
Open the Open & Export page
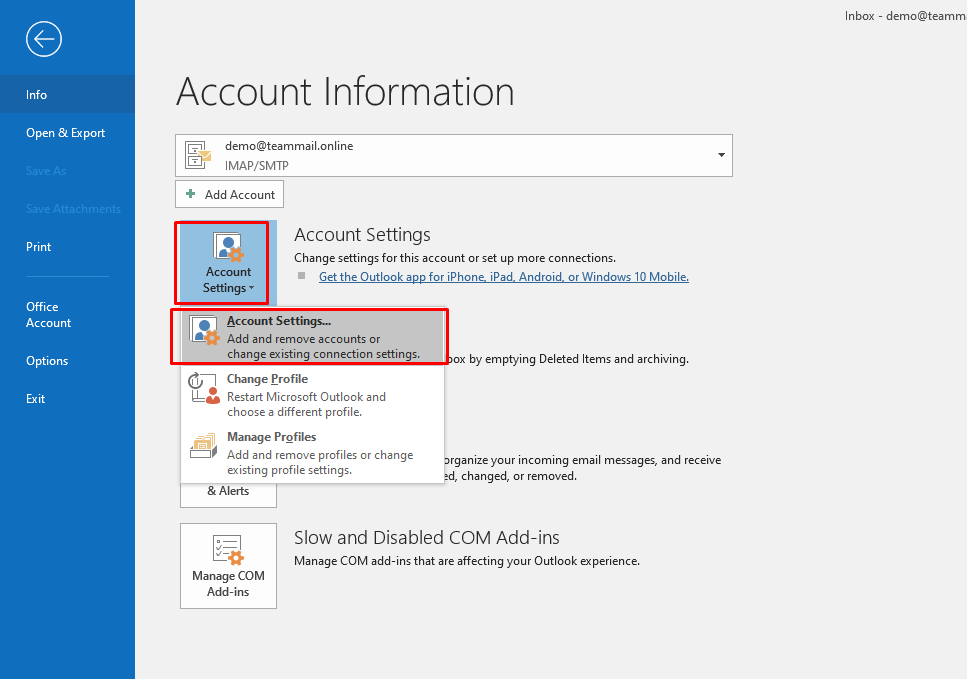[x=65, y=133]
